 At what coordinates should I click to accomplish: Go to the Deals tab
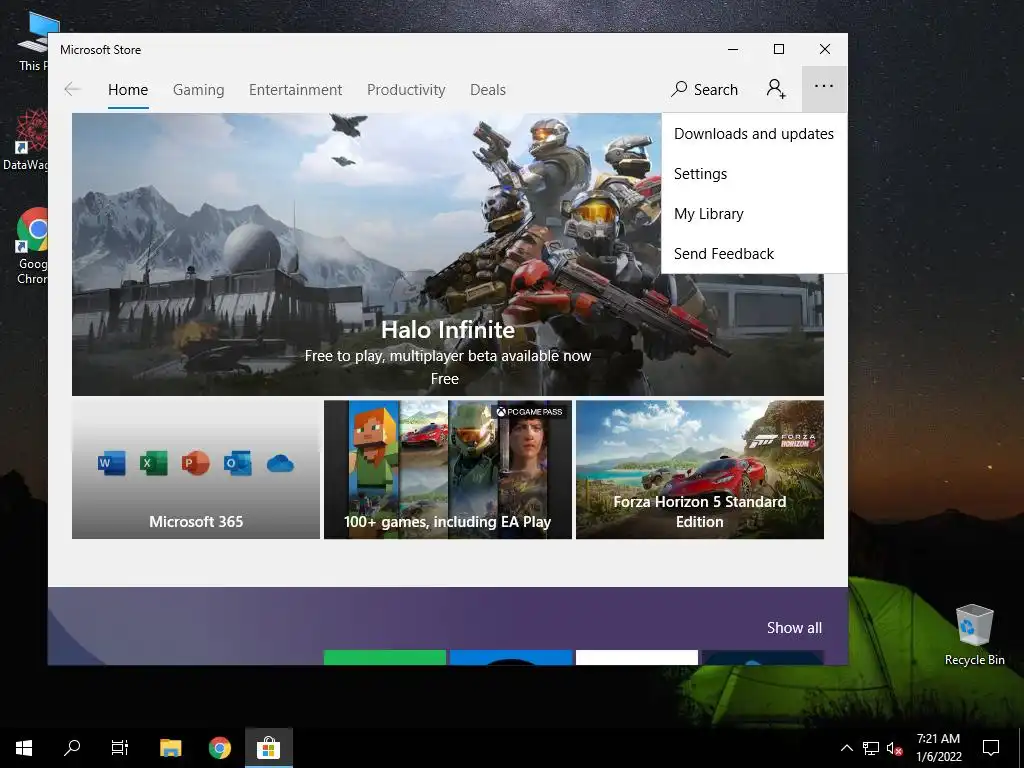pyautogui.click(x=488, y=89)
